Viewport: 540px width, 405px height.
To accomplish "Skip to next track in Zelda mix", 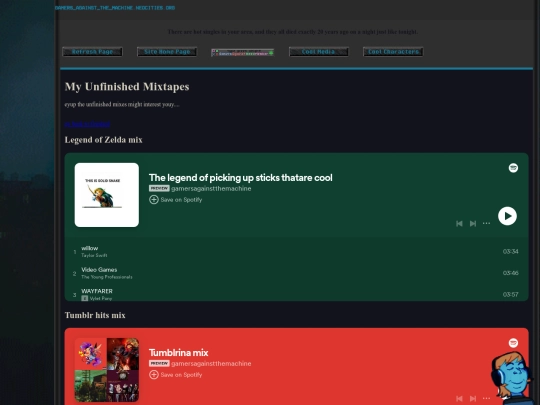I will point(473,224).
